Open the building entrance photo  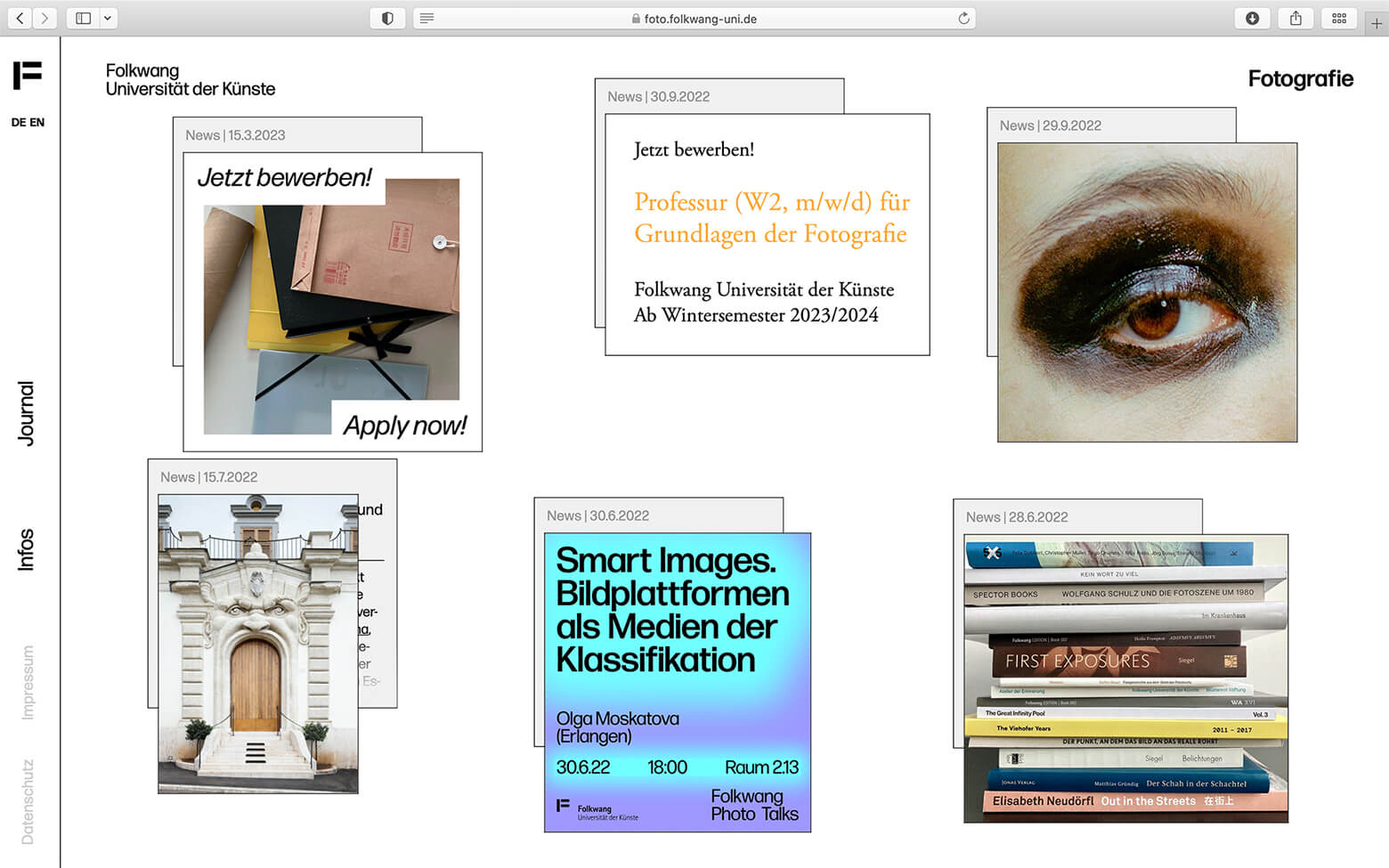point(258,644)
